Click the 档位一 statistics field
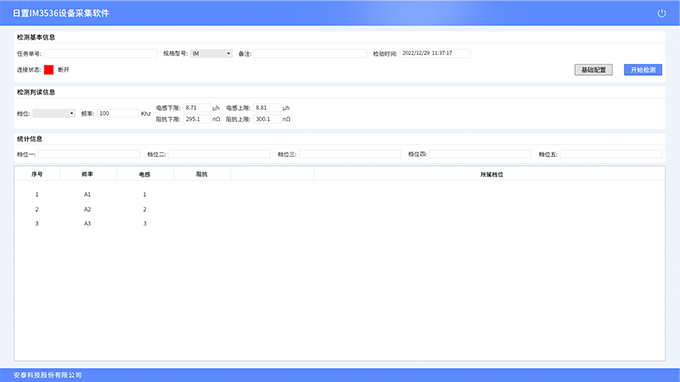Viewport: 680px width, 382px height. [x=89, y=154]
